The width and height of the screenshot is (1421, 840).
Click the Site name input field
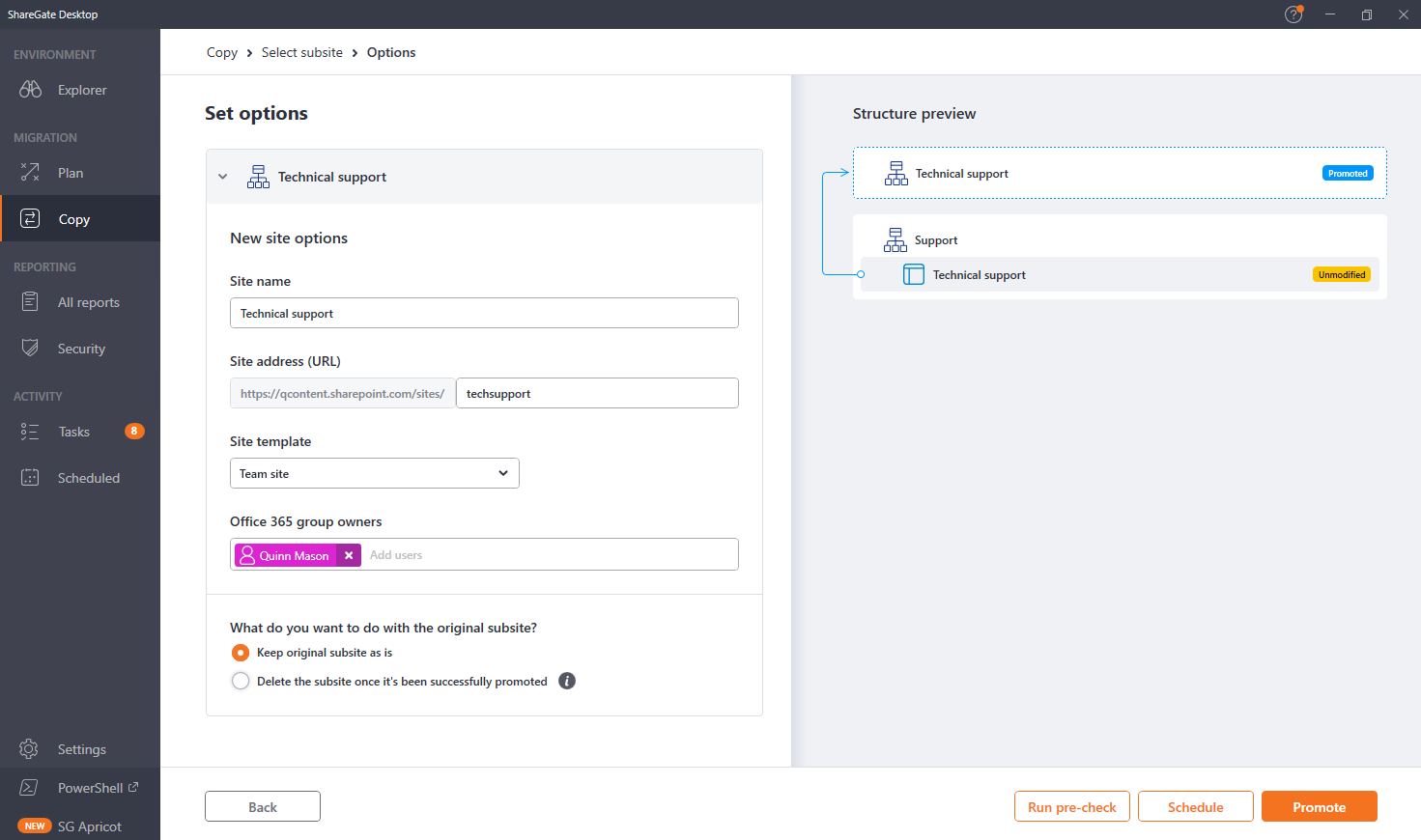484,313
